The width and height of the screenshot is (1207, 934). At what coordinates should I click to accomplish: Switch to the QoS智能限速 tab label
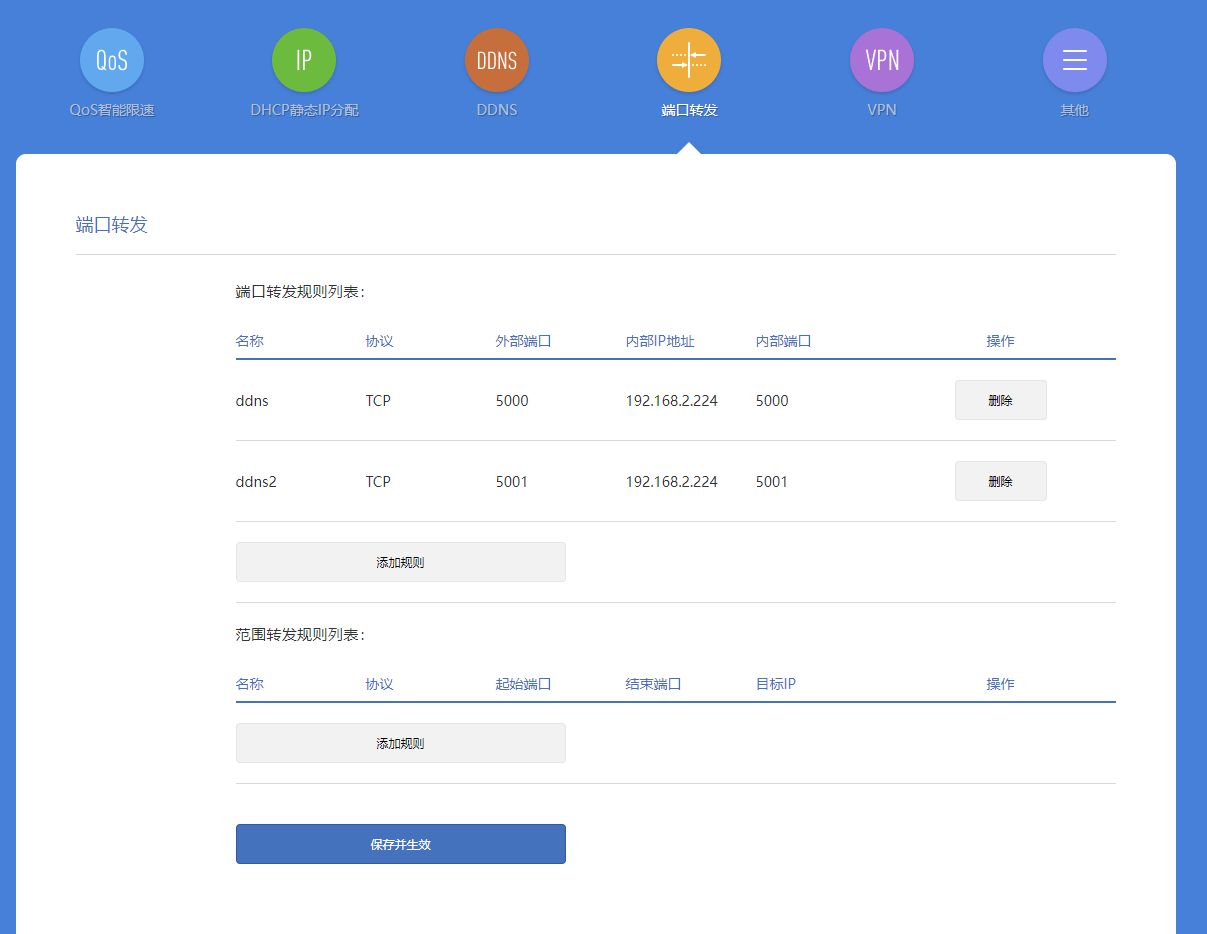tap(112, 110)
